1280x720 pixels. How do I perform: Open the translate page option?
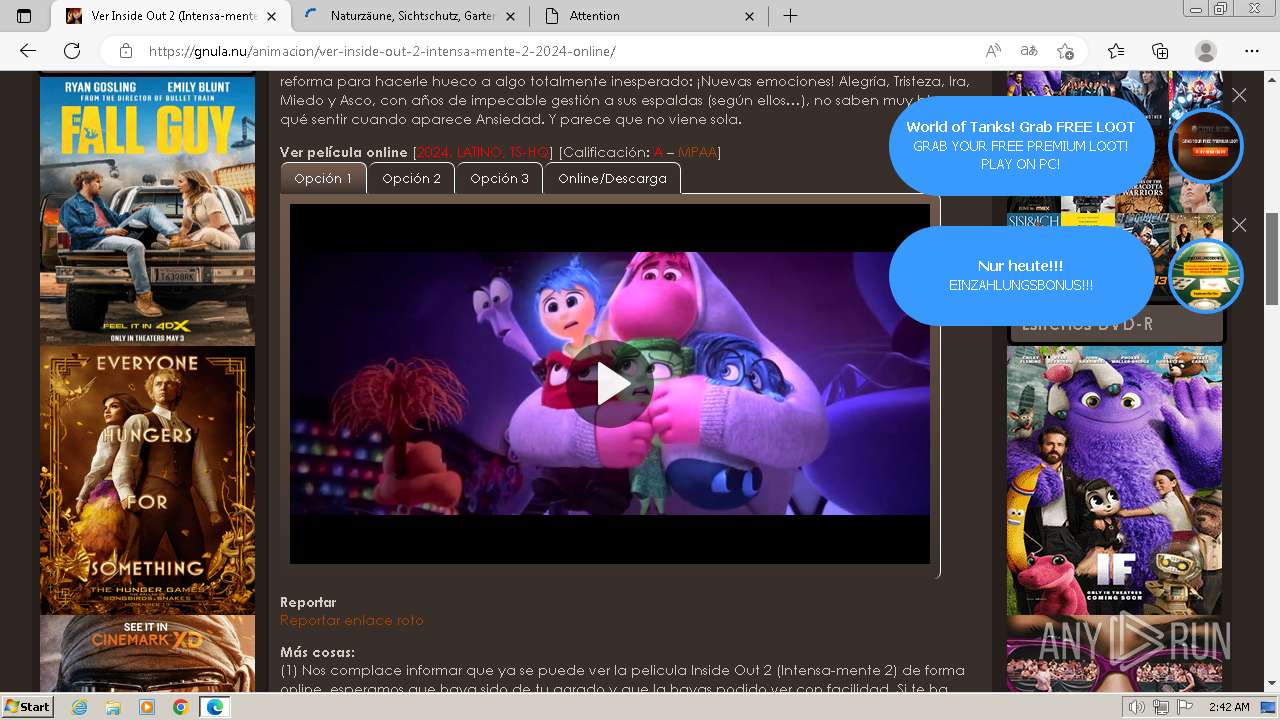click(1028, 51)
